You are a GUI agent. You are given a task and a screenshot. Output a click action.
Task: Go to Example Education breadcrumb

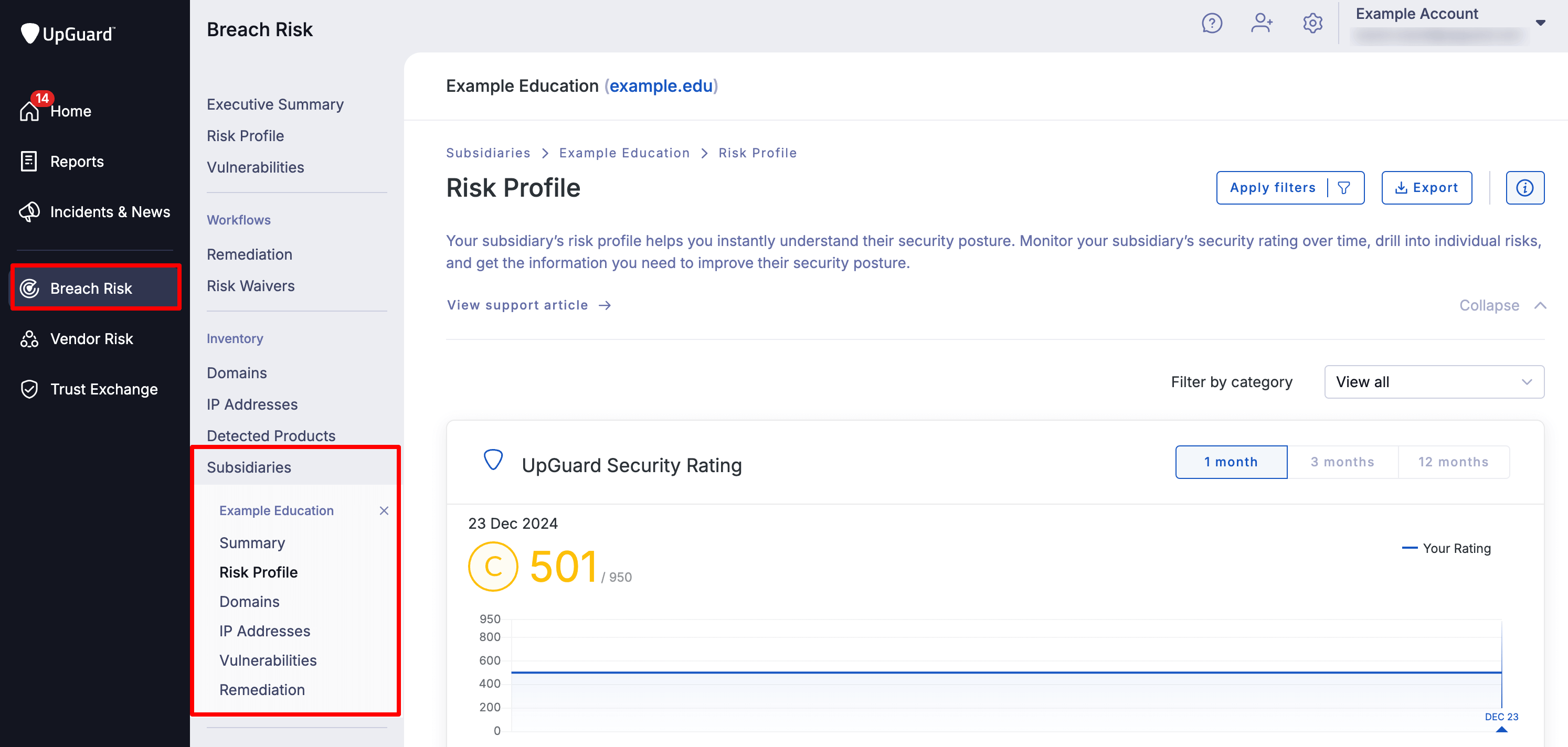coord(624,153)
